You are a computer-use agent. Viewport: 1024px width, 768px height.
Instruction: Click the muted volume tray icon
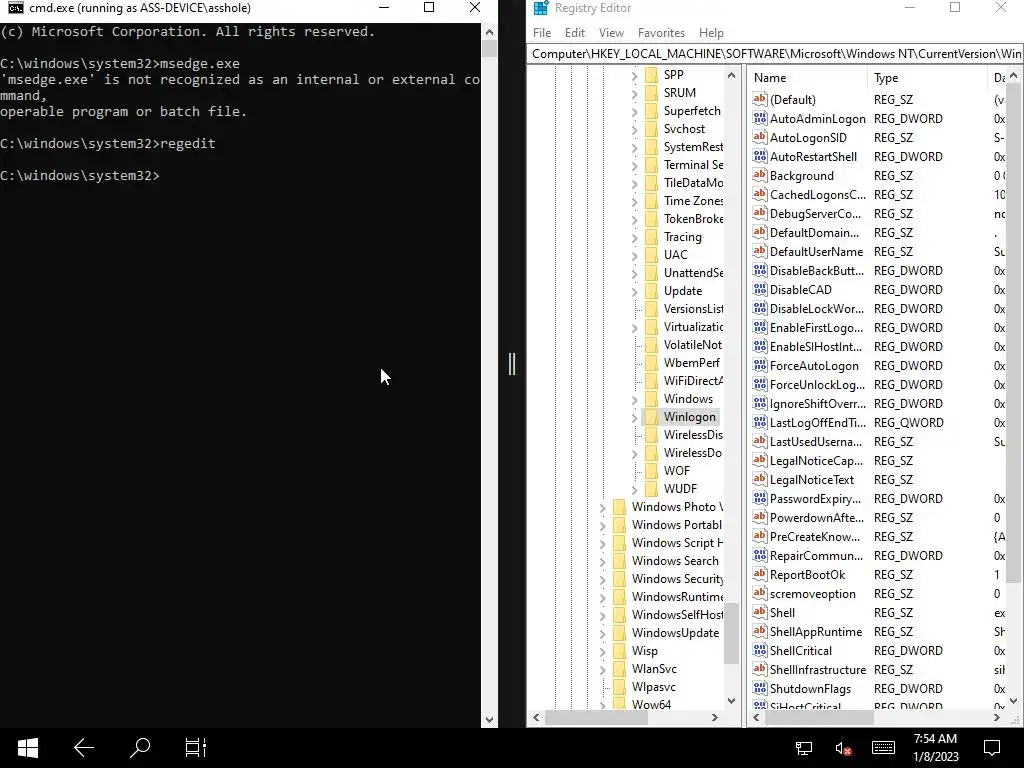pyautogui.click(x=843, y=748)
